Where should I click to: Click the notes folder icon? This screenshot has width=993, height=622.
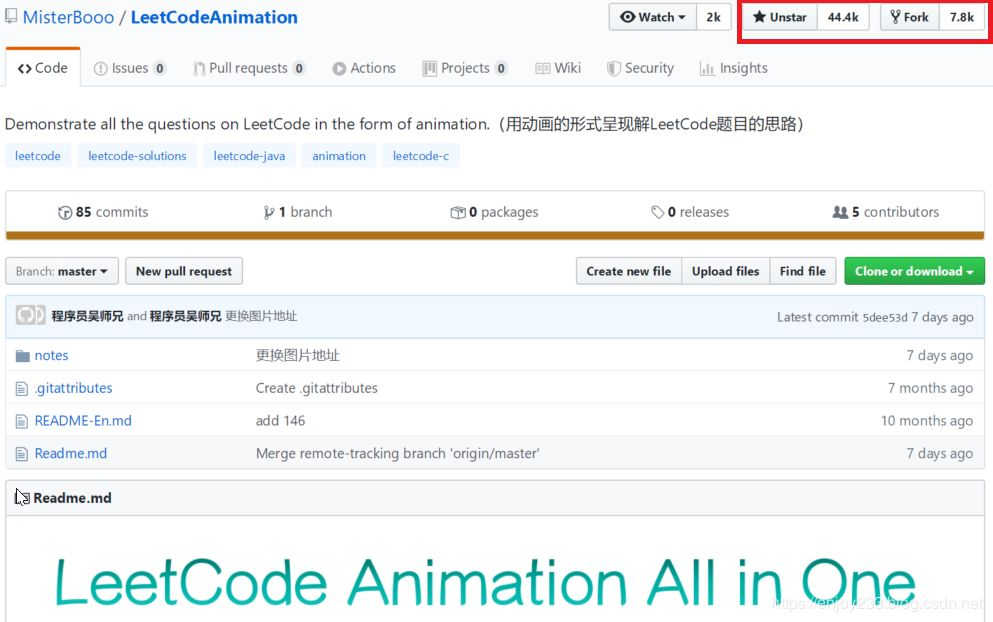pyautogui.click(x=23, y=356)
